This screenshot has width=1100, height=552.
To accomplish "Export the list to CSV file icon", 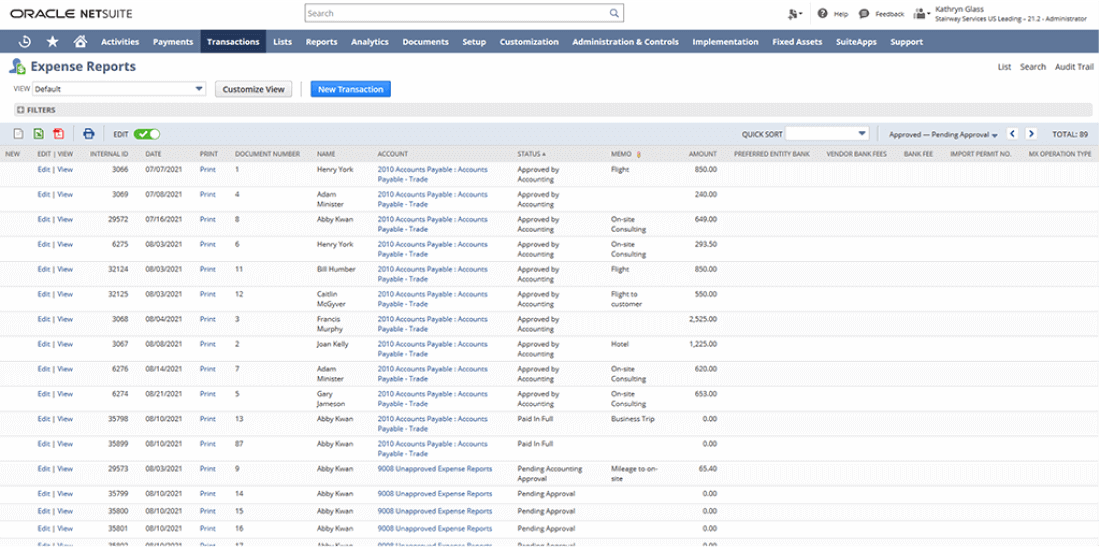I will pyautogui.click(x=18, y=134).
